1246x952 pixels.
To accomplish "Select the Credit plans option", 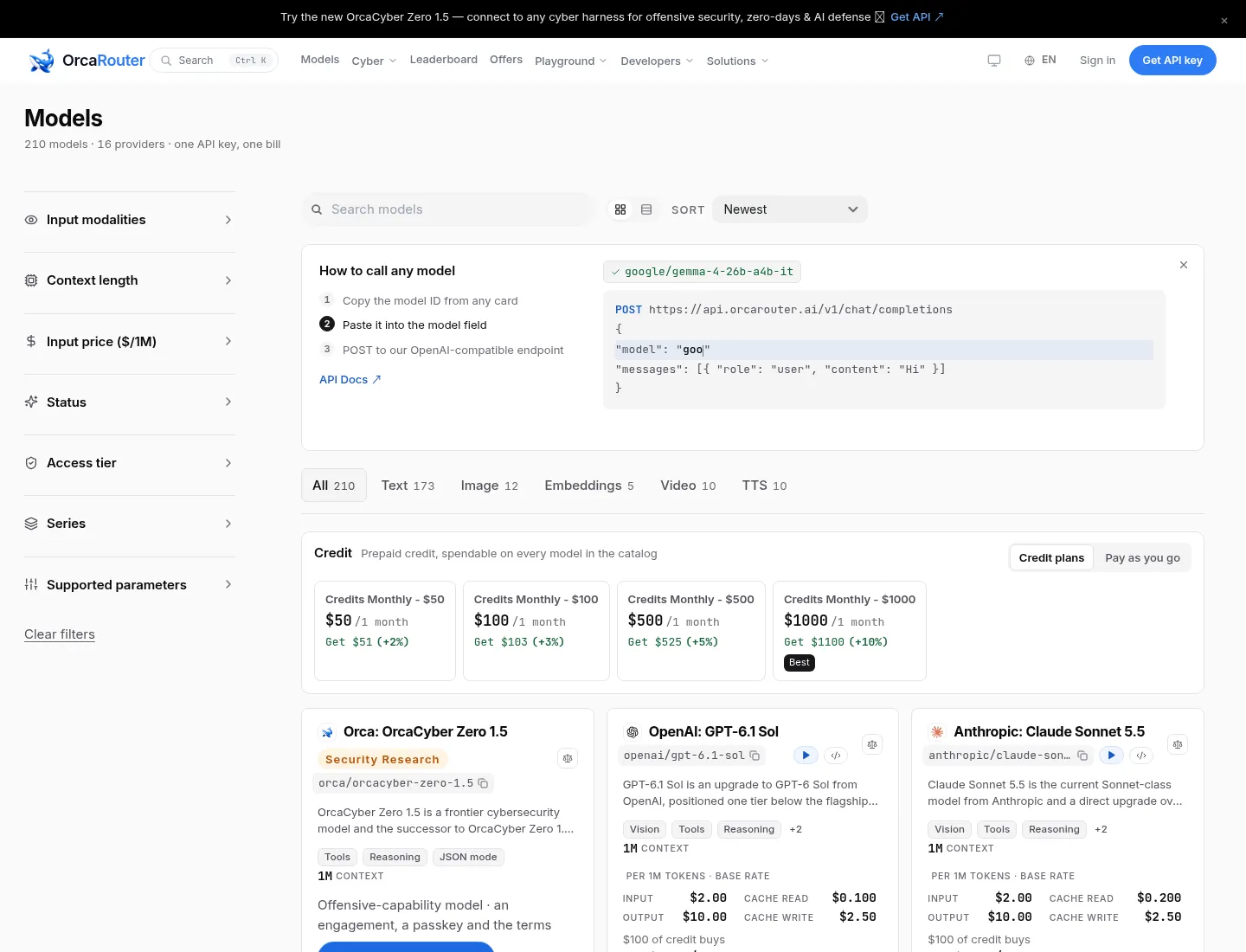I will pyautogui.click(x=1051, y=558).
